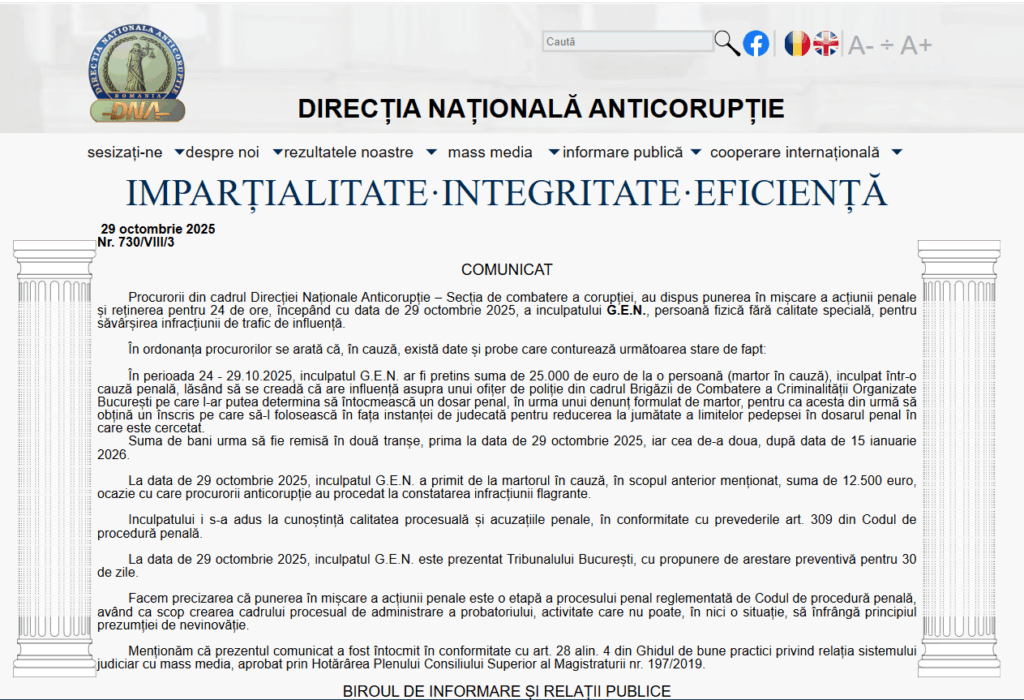Click the Direcția Națională Anticorupție title

[541, 108]
